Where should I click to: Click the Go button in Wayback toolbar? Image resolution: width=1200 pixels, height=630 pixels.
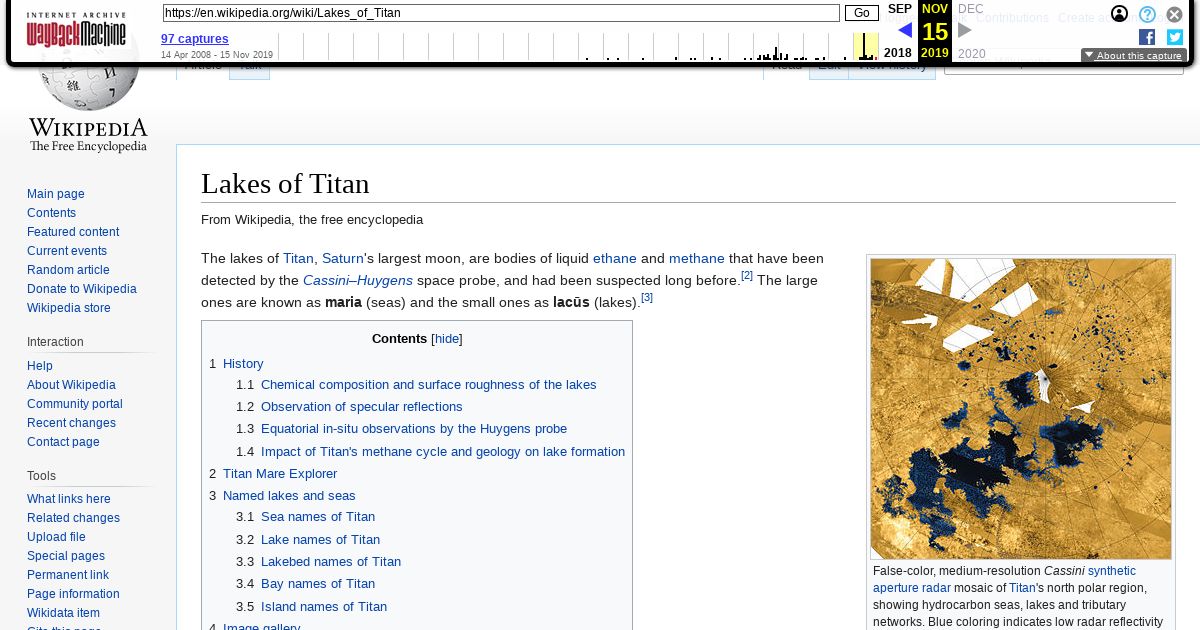coord(861,13)
